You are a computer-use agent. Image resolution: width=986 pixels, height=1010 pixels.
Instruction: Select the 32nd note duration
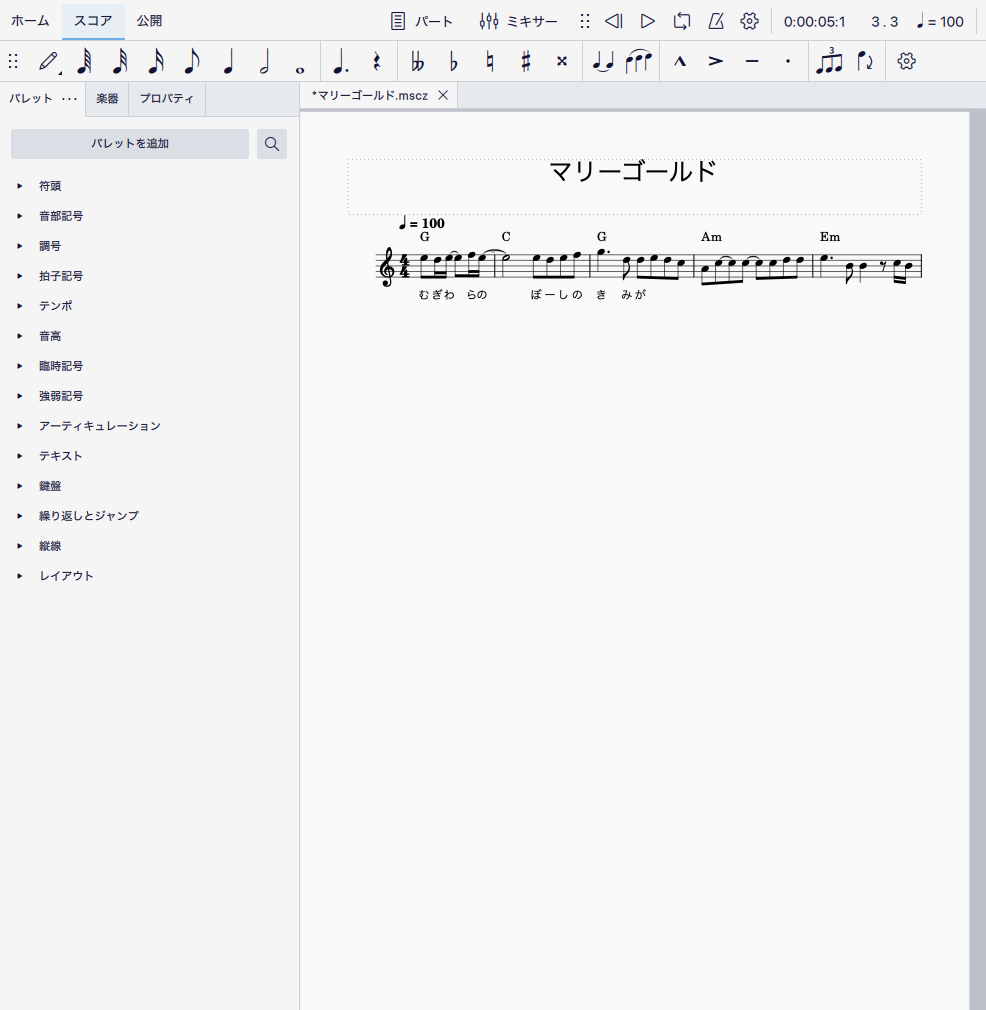[120, 61]
